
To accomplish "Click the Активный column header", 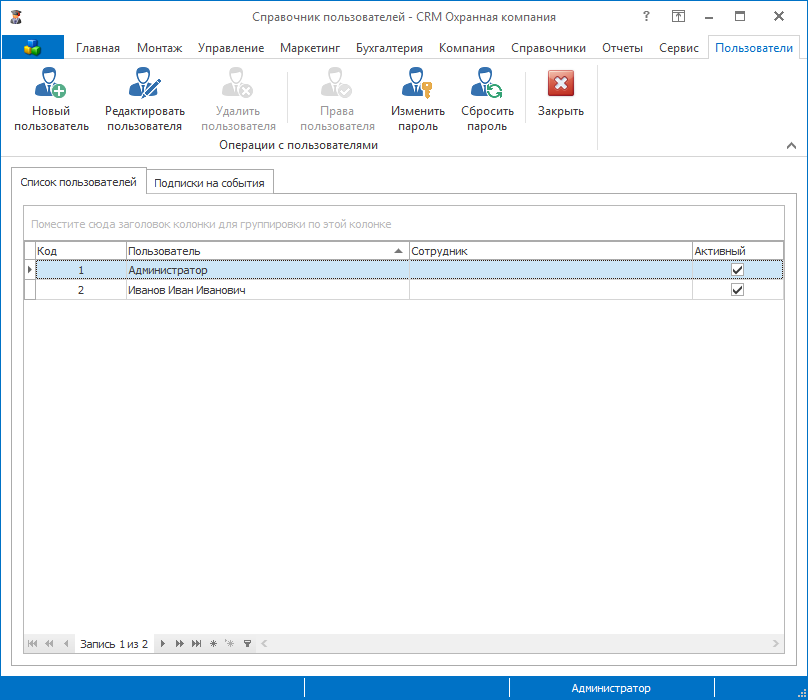I will coord(737,251).
